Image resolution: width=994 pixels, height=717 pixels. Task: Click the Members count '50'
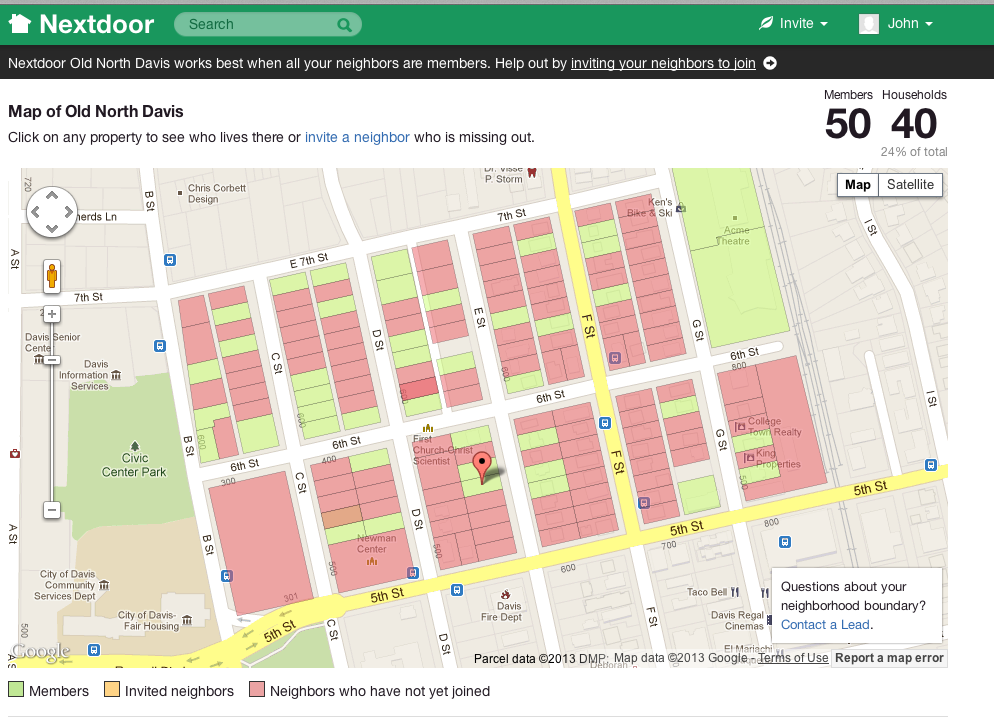(848, 124)
